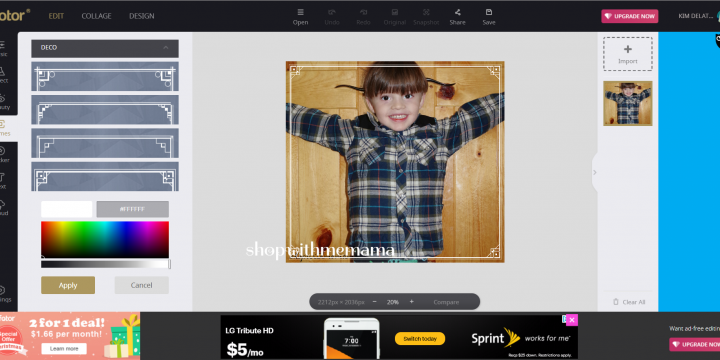
Task: Apply the selected frame
Action: coord(68,285)
